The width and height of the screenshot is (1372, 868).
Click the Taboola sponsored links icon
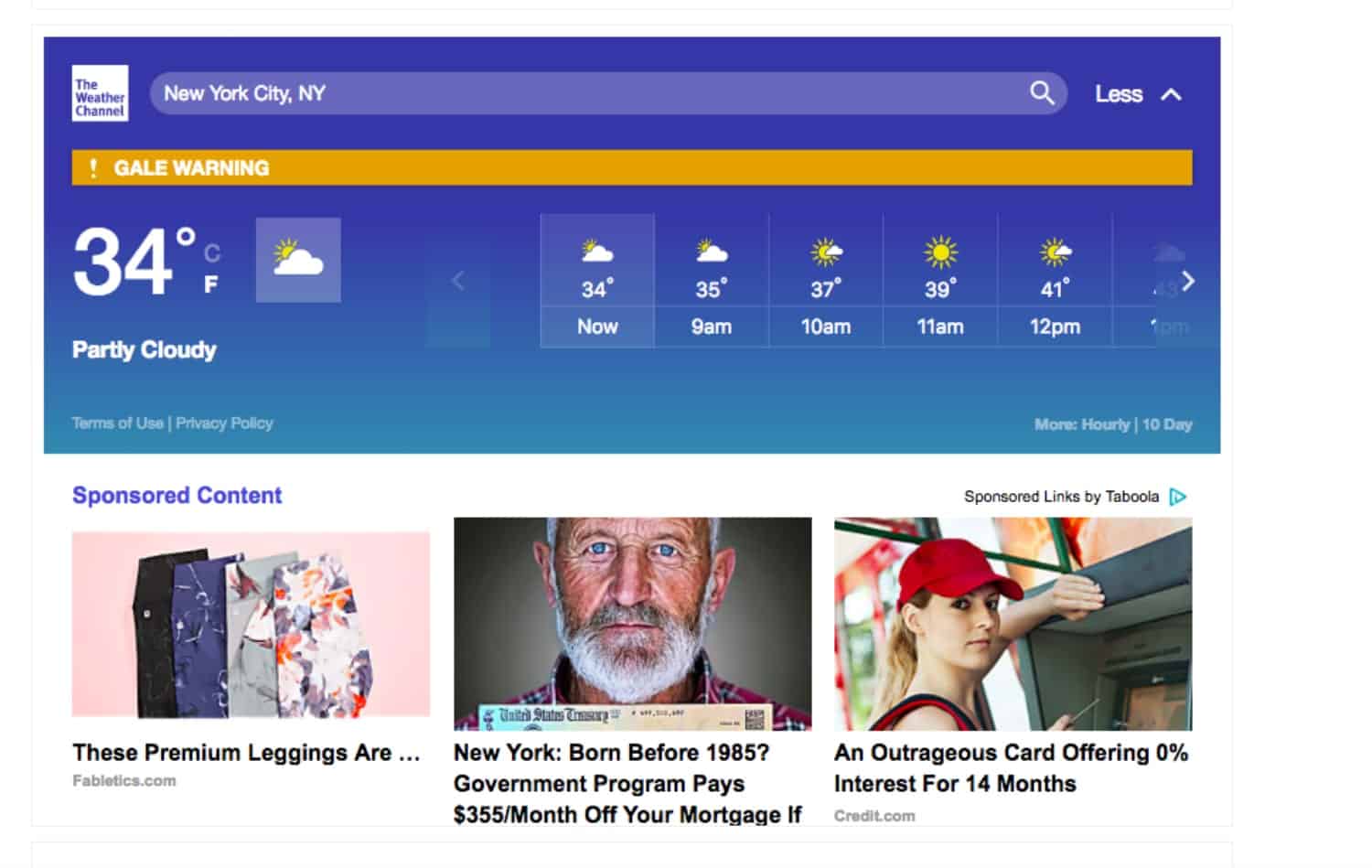click(x=1178, y=497)
